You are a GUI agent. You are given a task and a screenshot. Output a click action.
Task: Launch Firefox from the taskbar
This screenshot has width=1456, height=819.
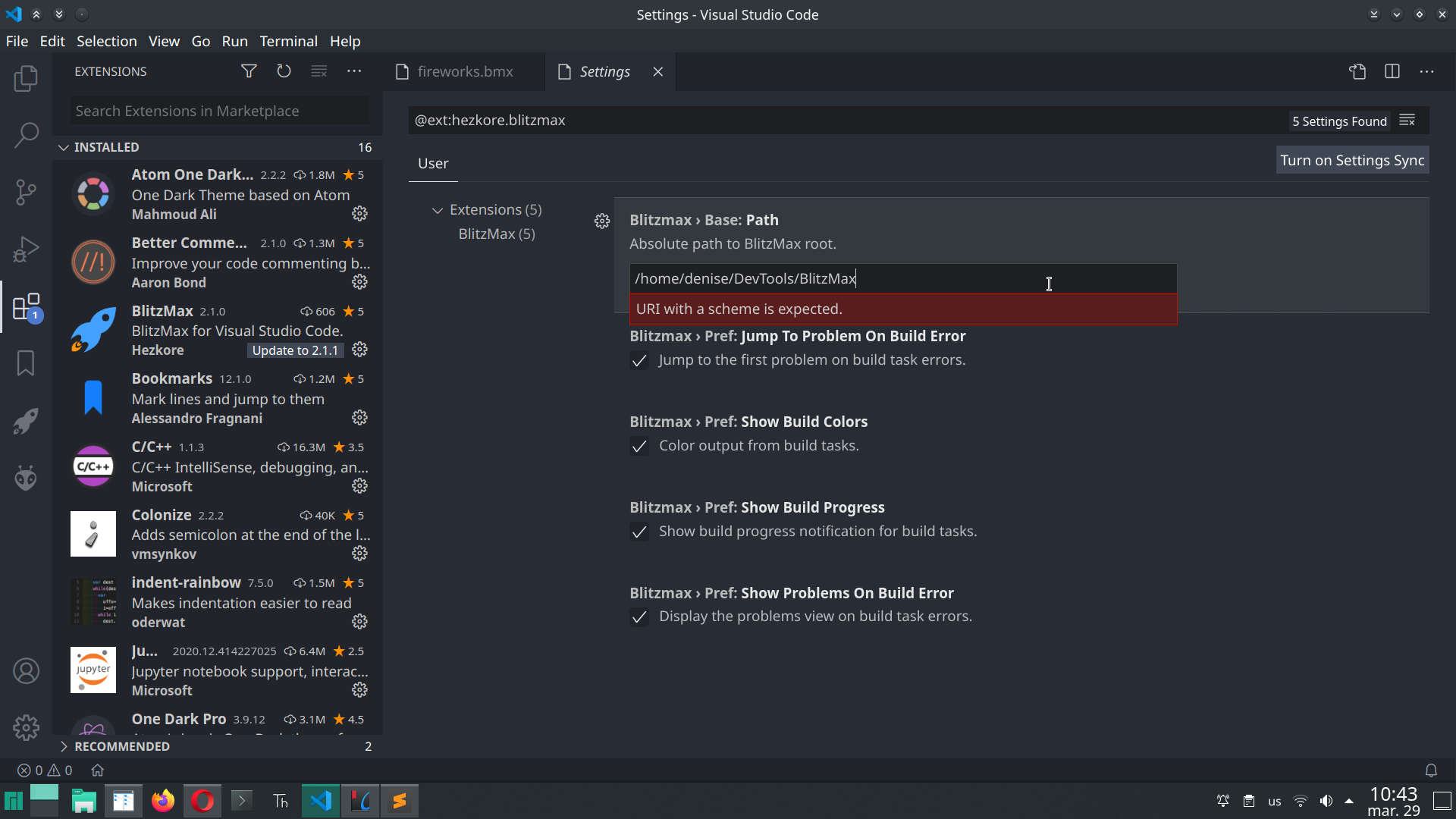(x=162, y=800)
